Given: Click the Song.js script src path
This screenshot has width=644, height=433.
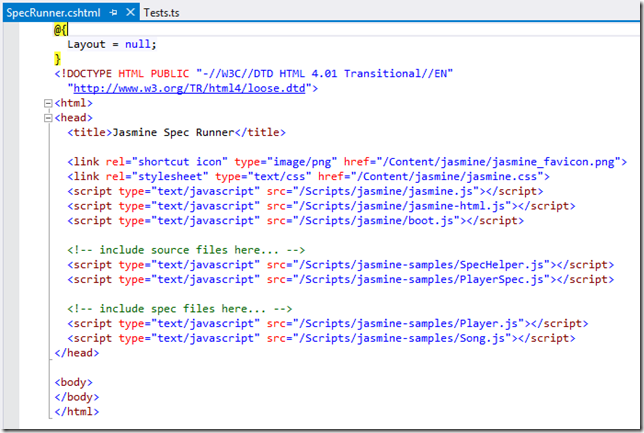Looking at the screenshot, I should [x=402, y=338].
